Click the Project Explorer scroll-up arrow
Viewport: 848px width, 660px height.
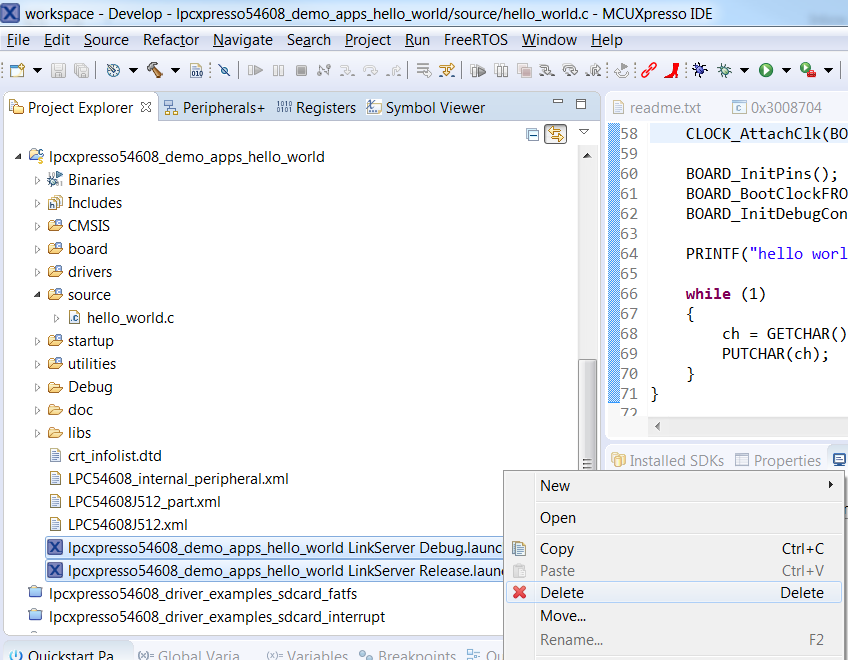[587, 156]
